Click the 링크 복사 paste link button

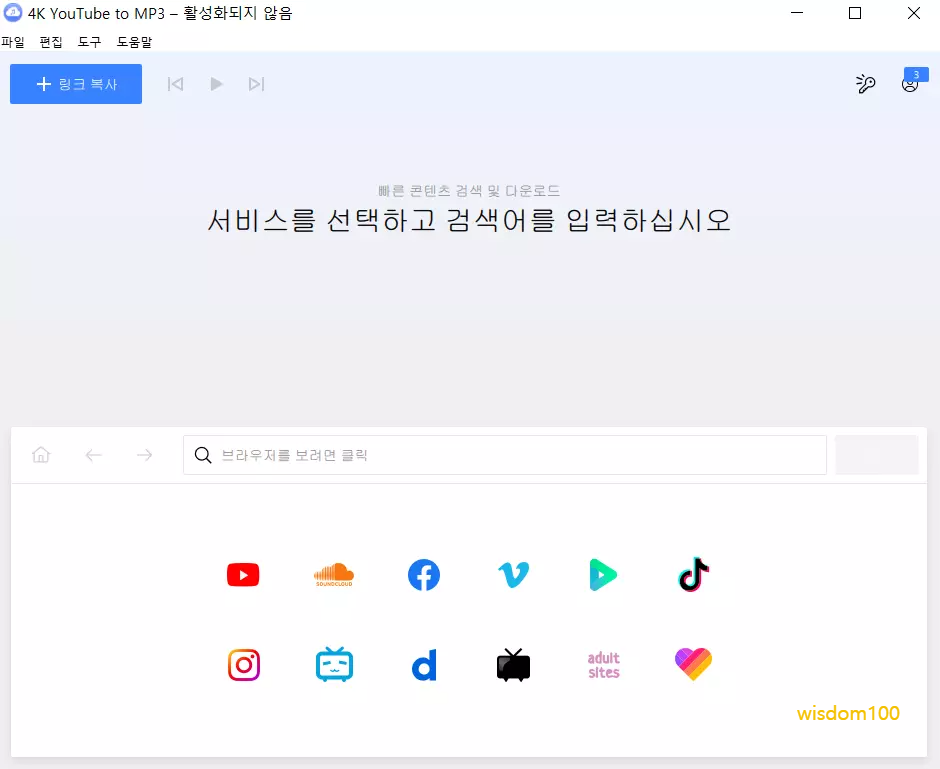[76, 84]
